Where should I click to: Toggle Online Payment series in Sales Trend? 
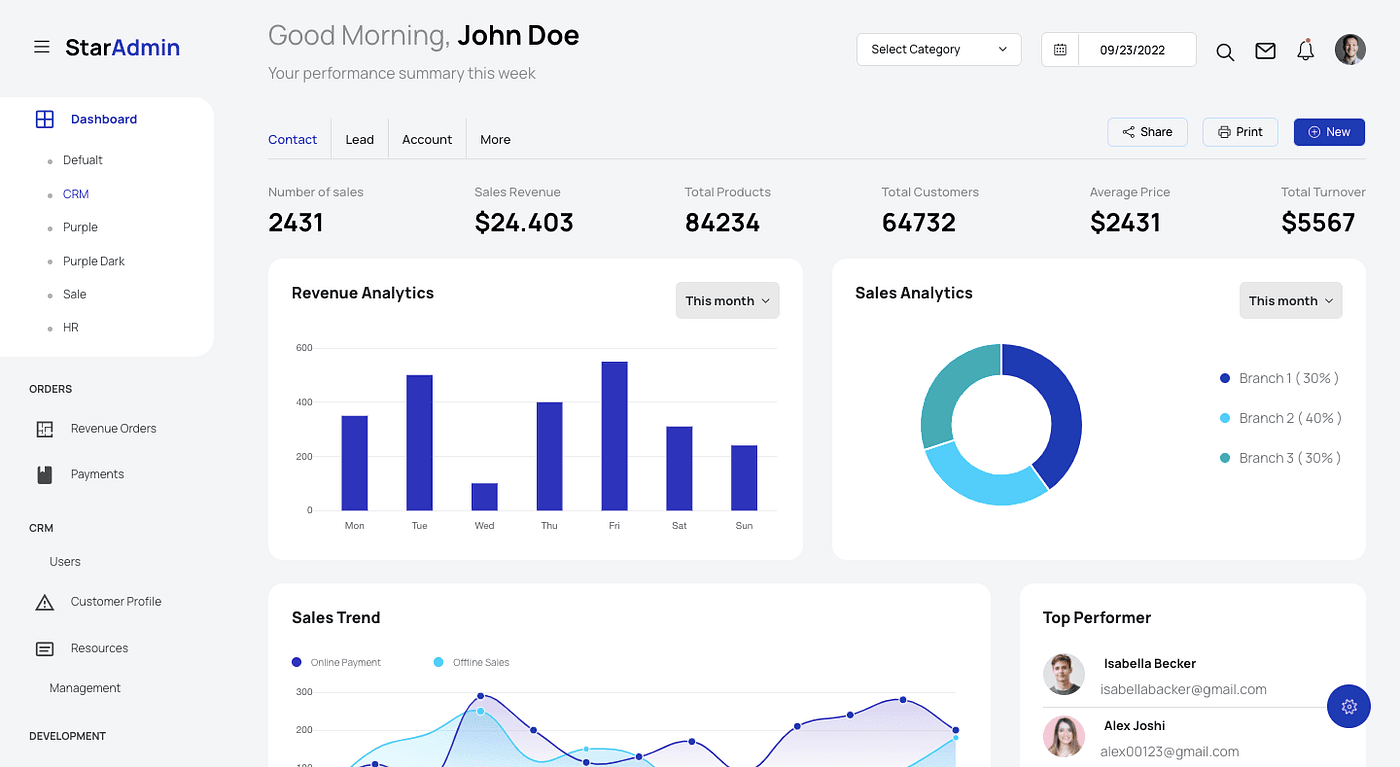pos(336,662)
